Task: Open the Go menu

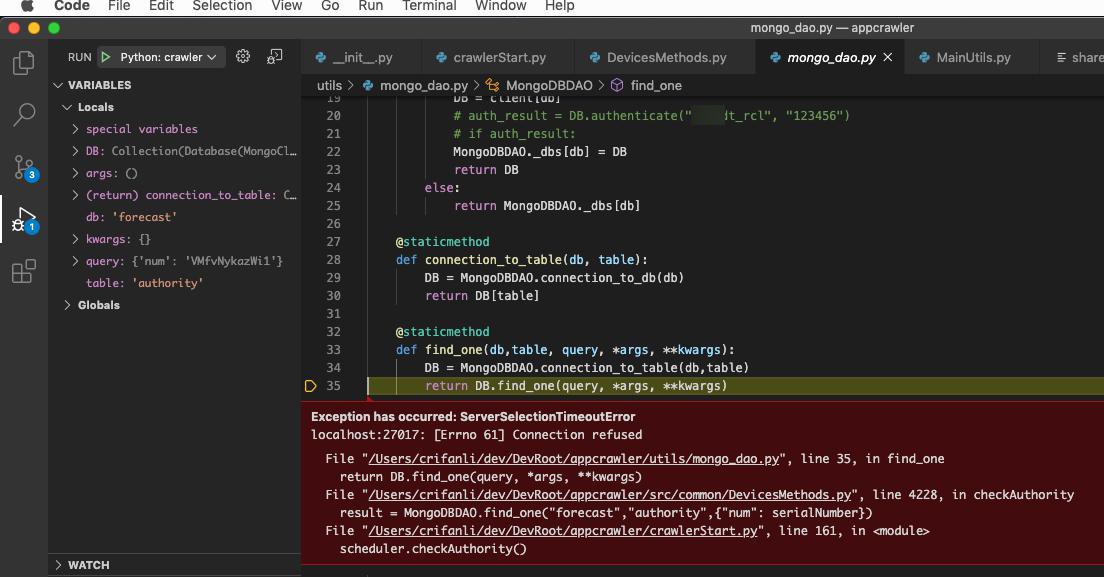Action: point(330,6)
